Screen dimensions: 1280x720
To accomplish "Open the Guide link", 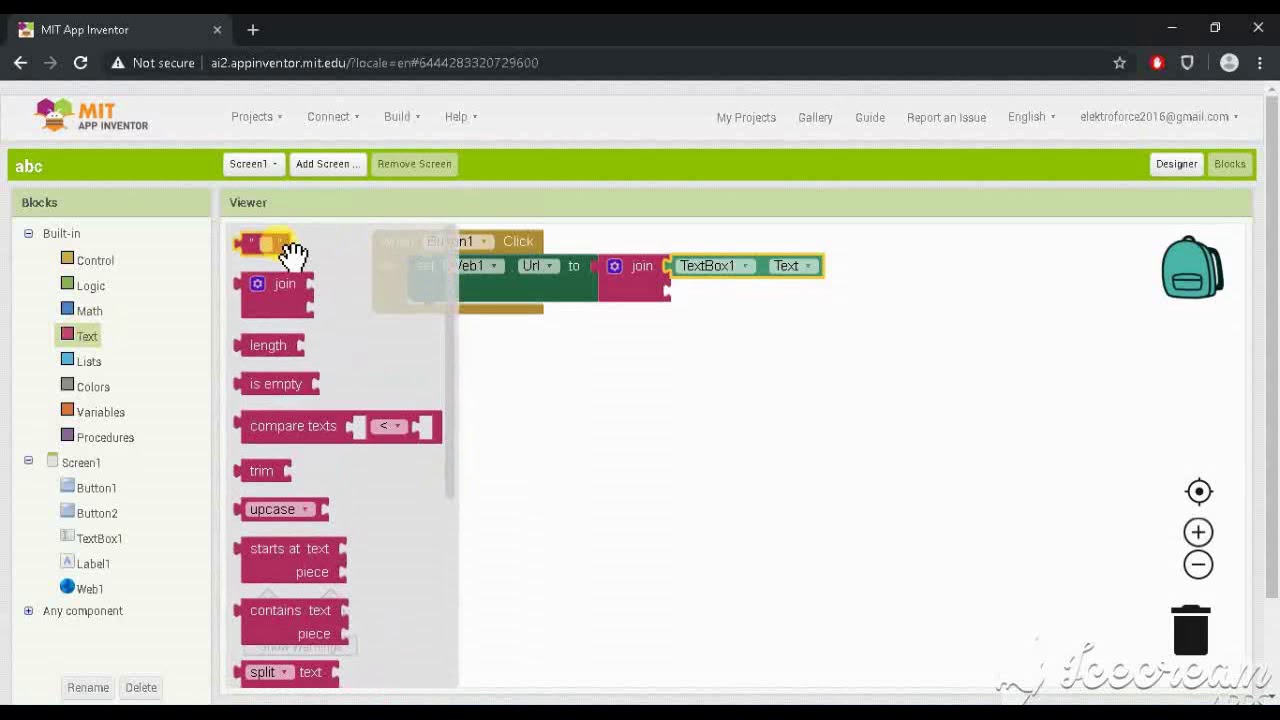I will (x=870, y=117).
